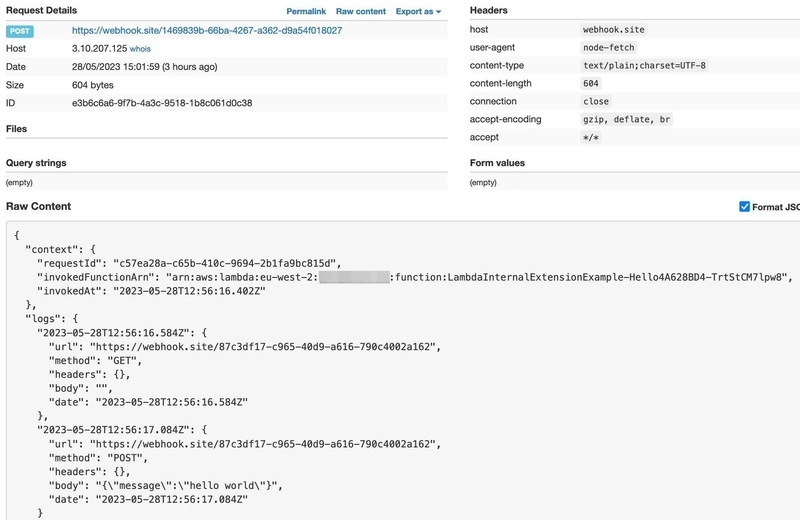This screenshot has width=800, height=520.
Task: Click the accept-encoding header name
Action: pos(506,119)
